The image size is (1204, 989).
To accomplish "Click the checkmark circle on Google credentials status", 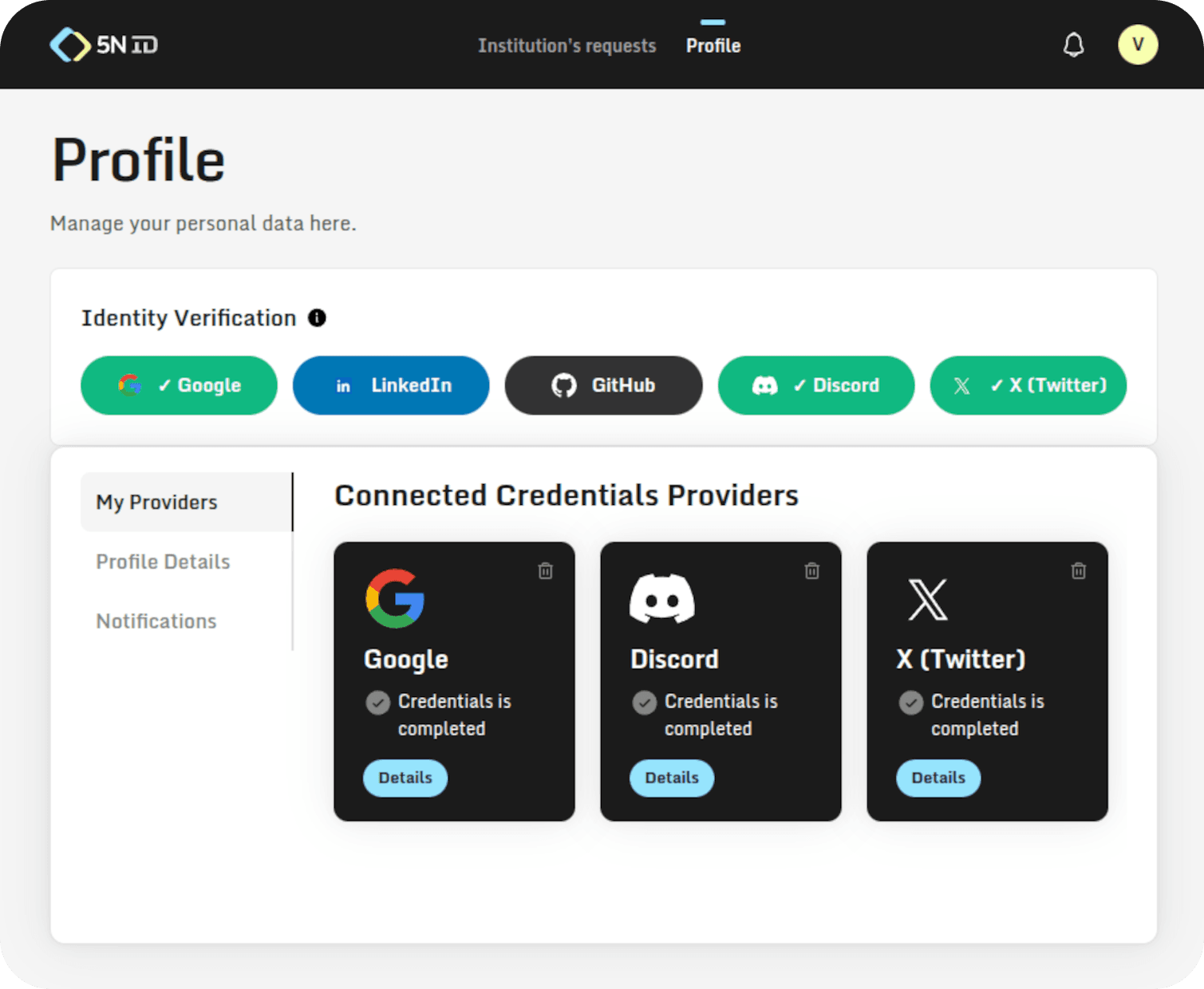I will 377,703.
